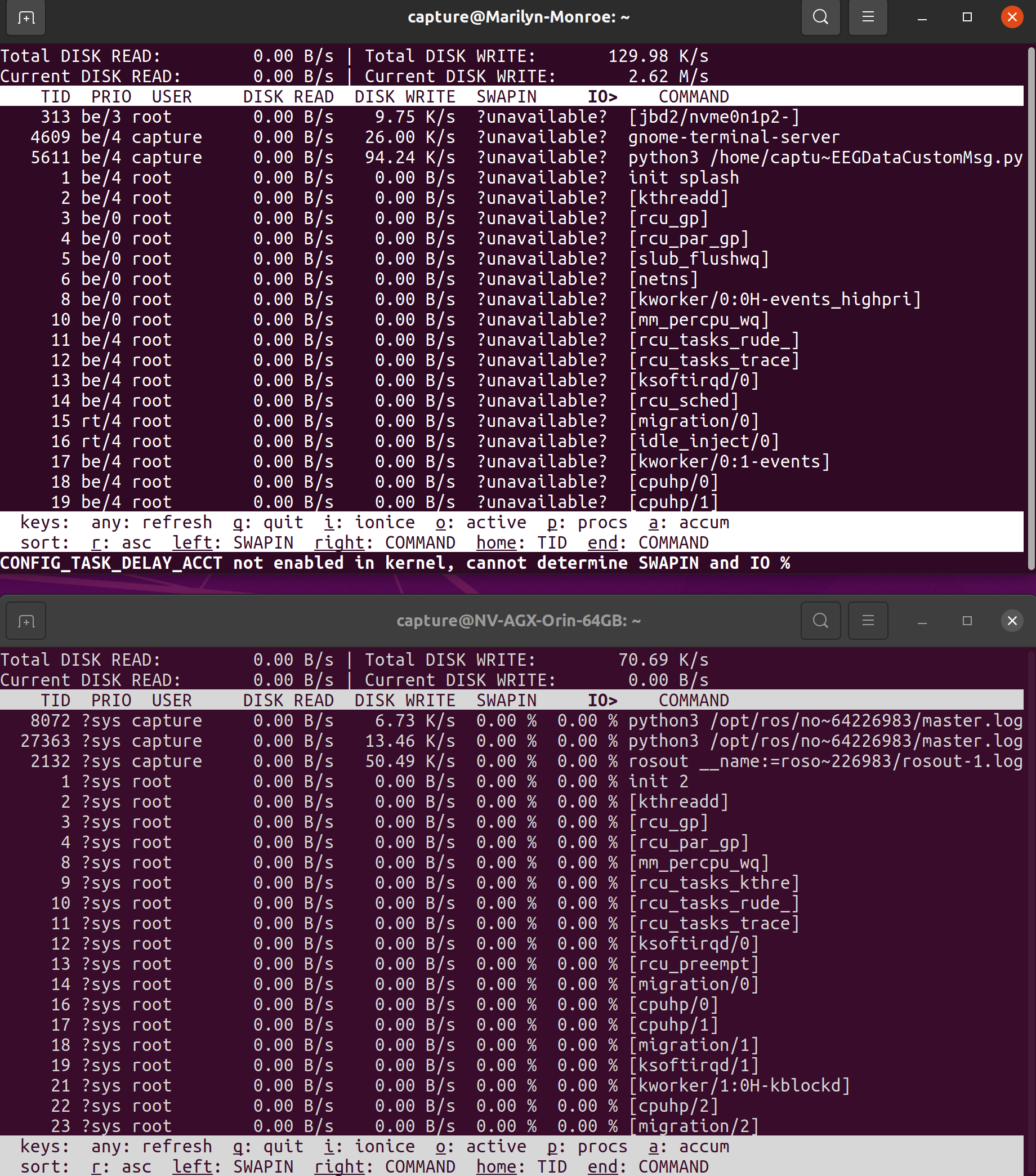Click the 'r: asc' sort label in iotop footer
This screenshot has width=1036, height=1176.
[x=122, y=542]
